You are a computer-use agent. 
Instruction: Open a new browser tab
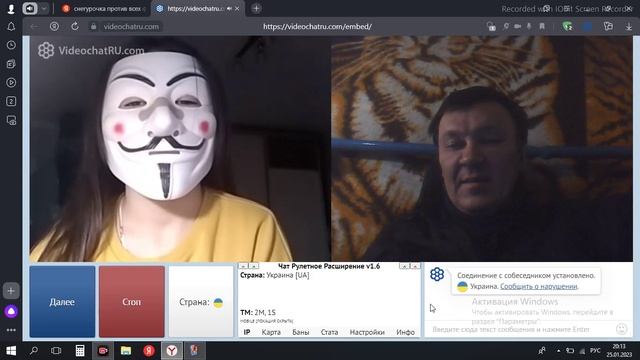(256, 8)
